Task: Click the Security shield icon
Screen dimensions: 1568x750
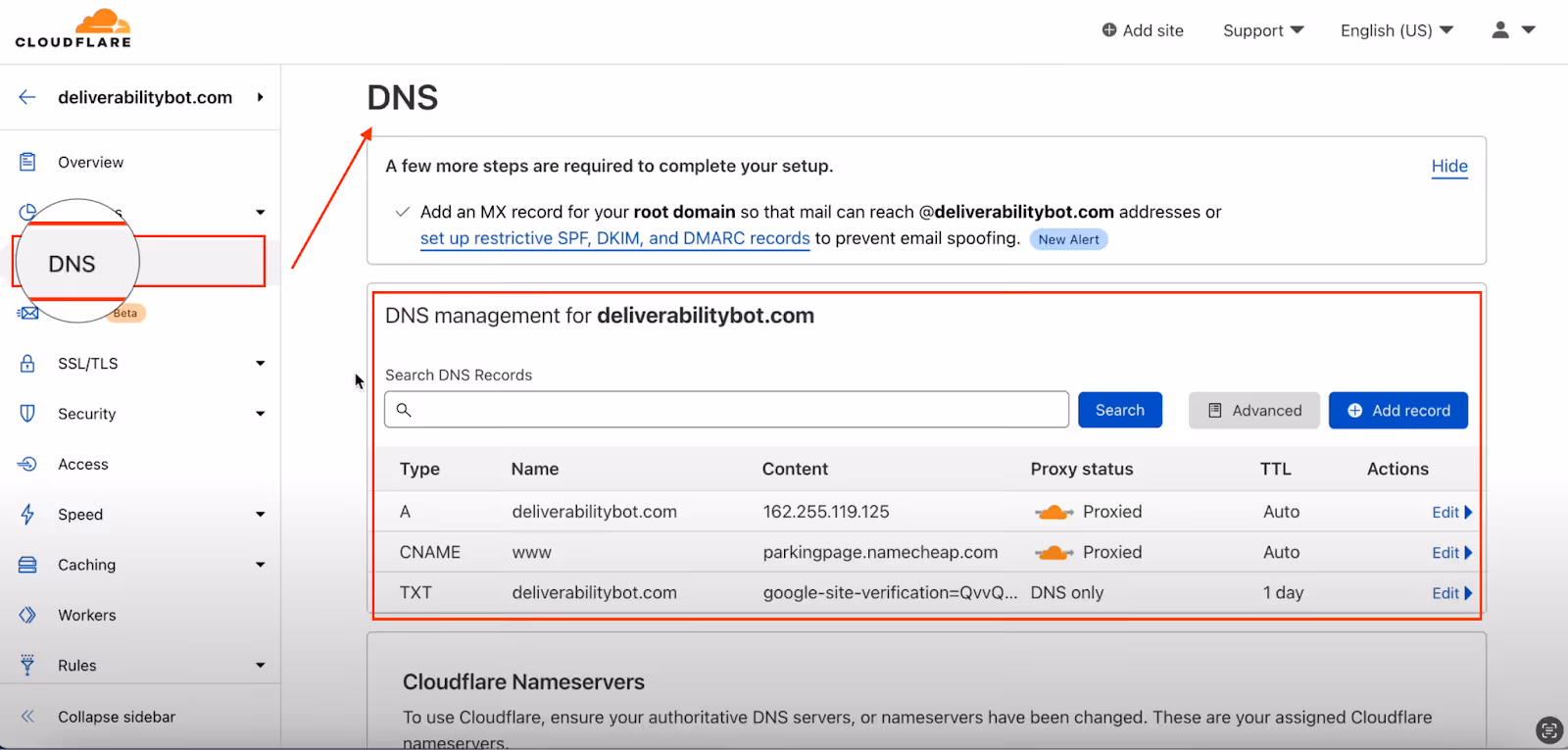Action: tap(27, 414)
